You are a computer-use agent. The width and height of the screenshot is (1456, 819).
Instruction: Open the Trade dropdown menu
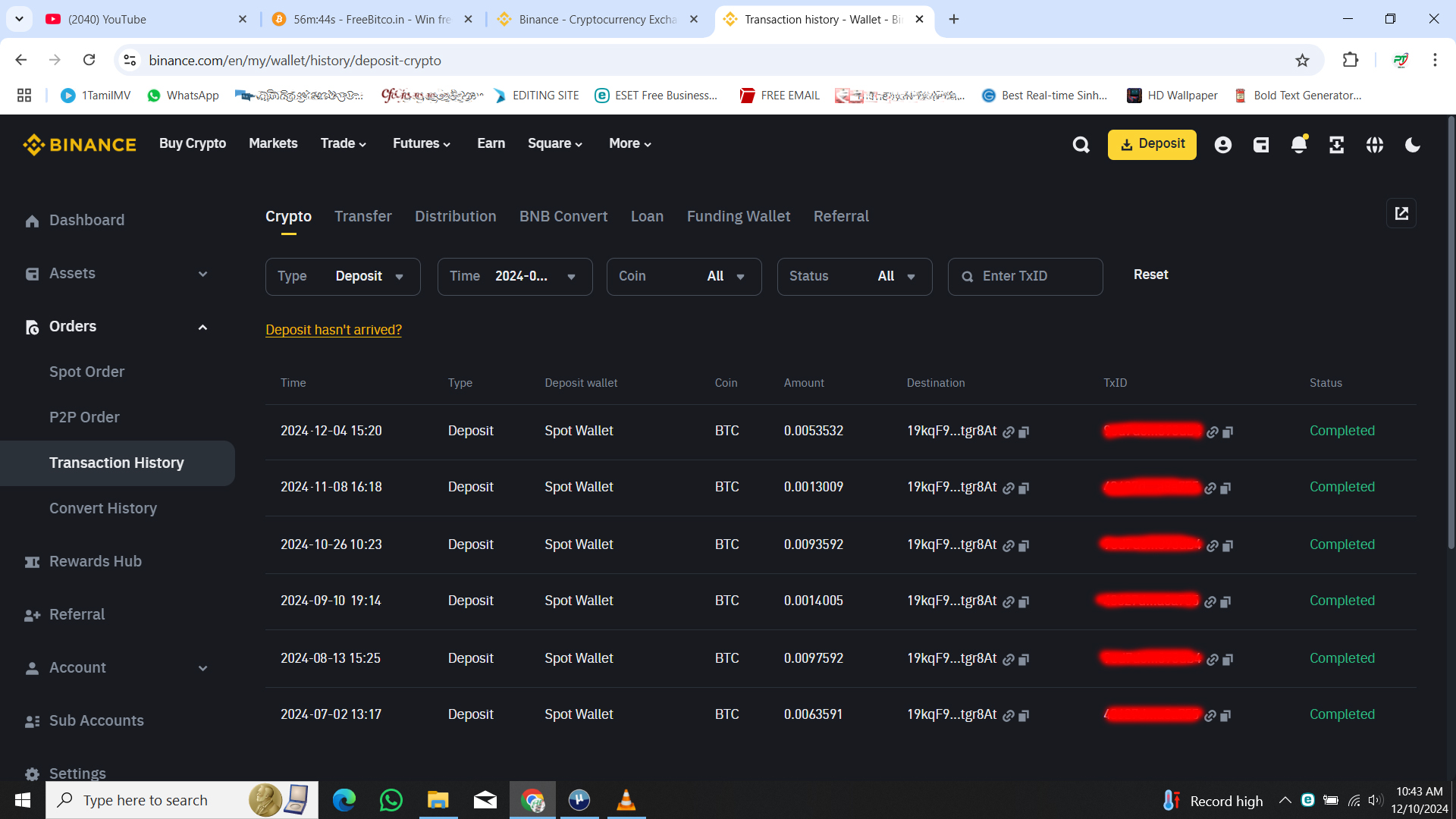coord(344,144)
